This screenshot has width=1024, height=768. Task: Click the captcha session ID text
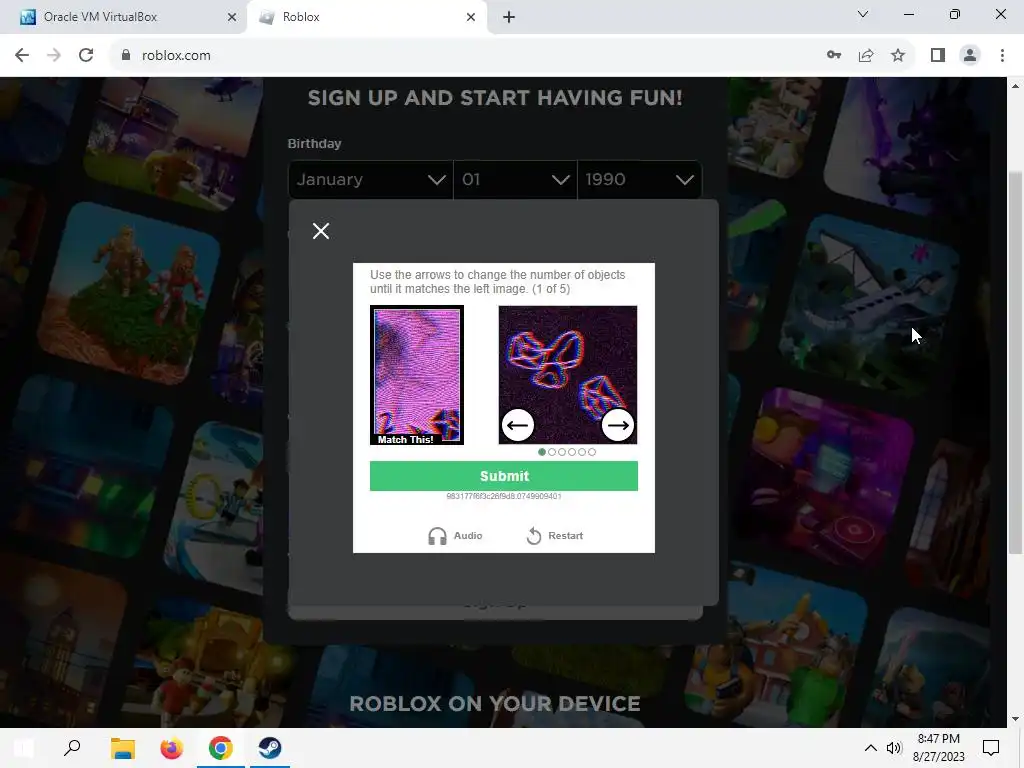tap(504, 496)
